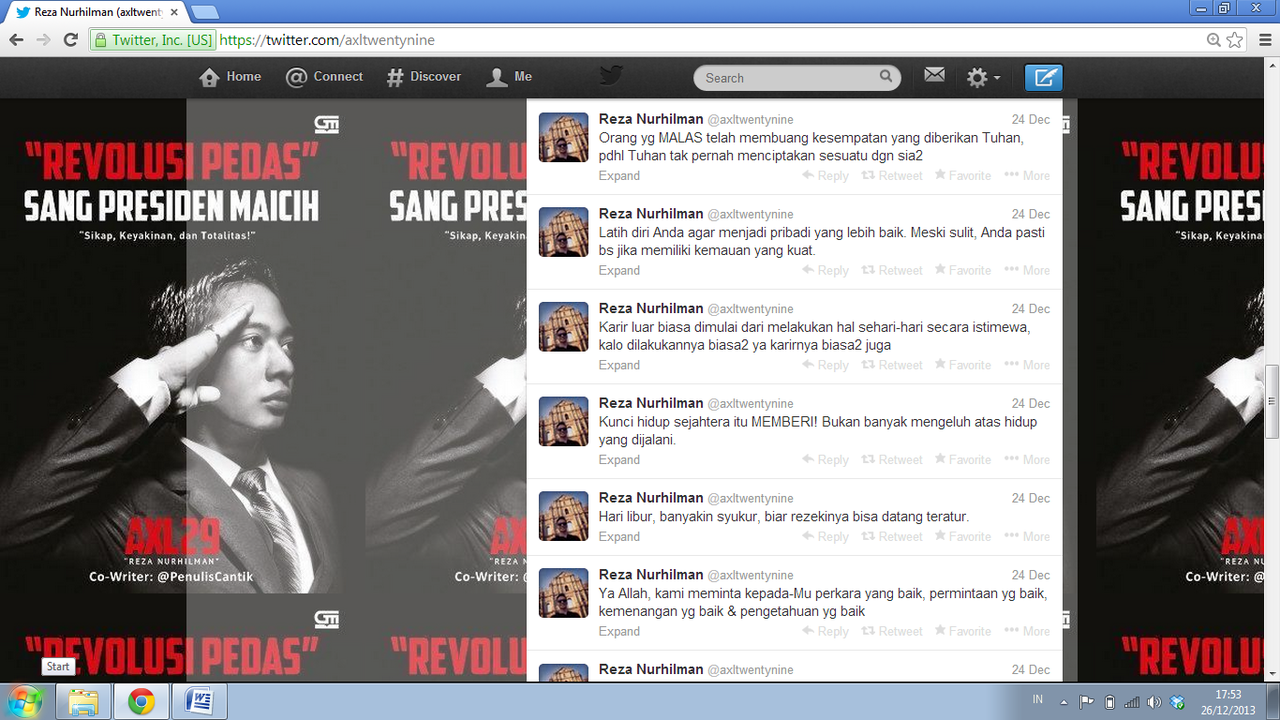Open Direct Messages envelope icon
1280x720 pixels.
[x=934, y=76]
